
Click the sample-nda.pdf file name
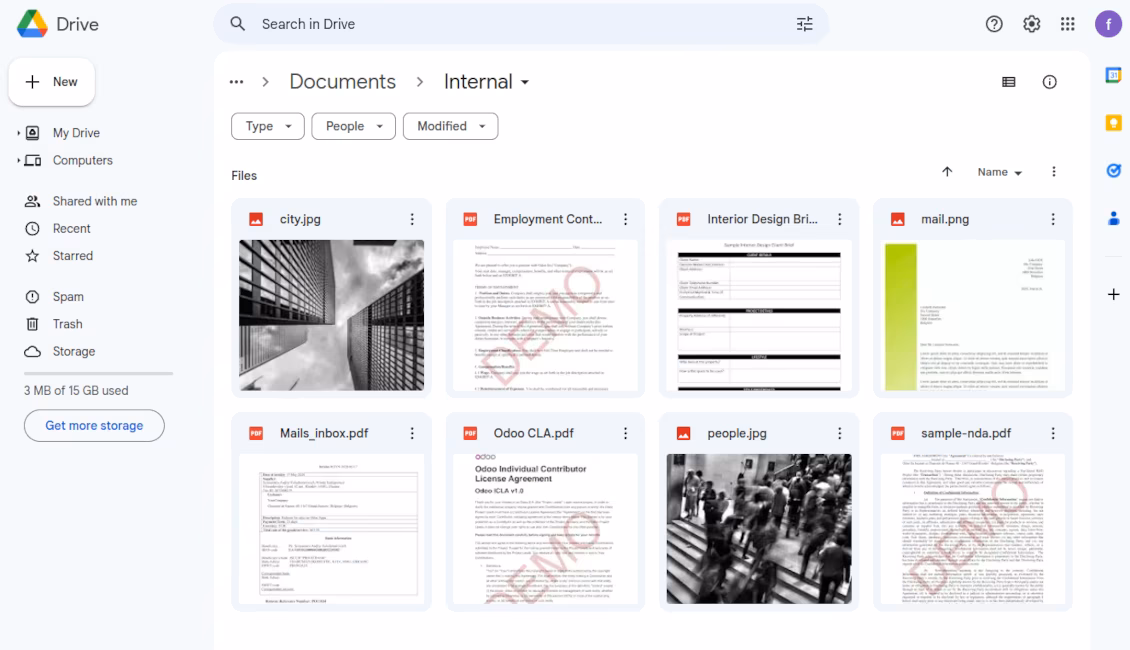966,434
